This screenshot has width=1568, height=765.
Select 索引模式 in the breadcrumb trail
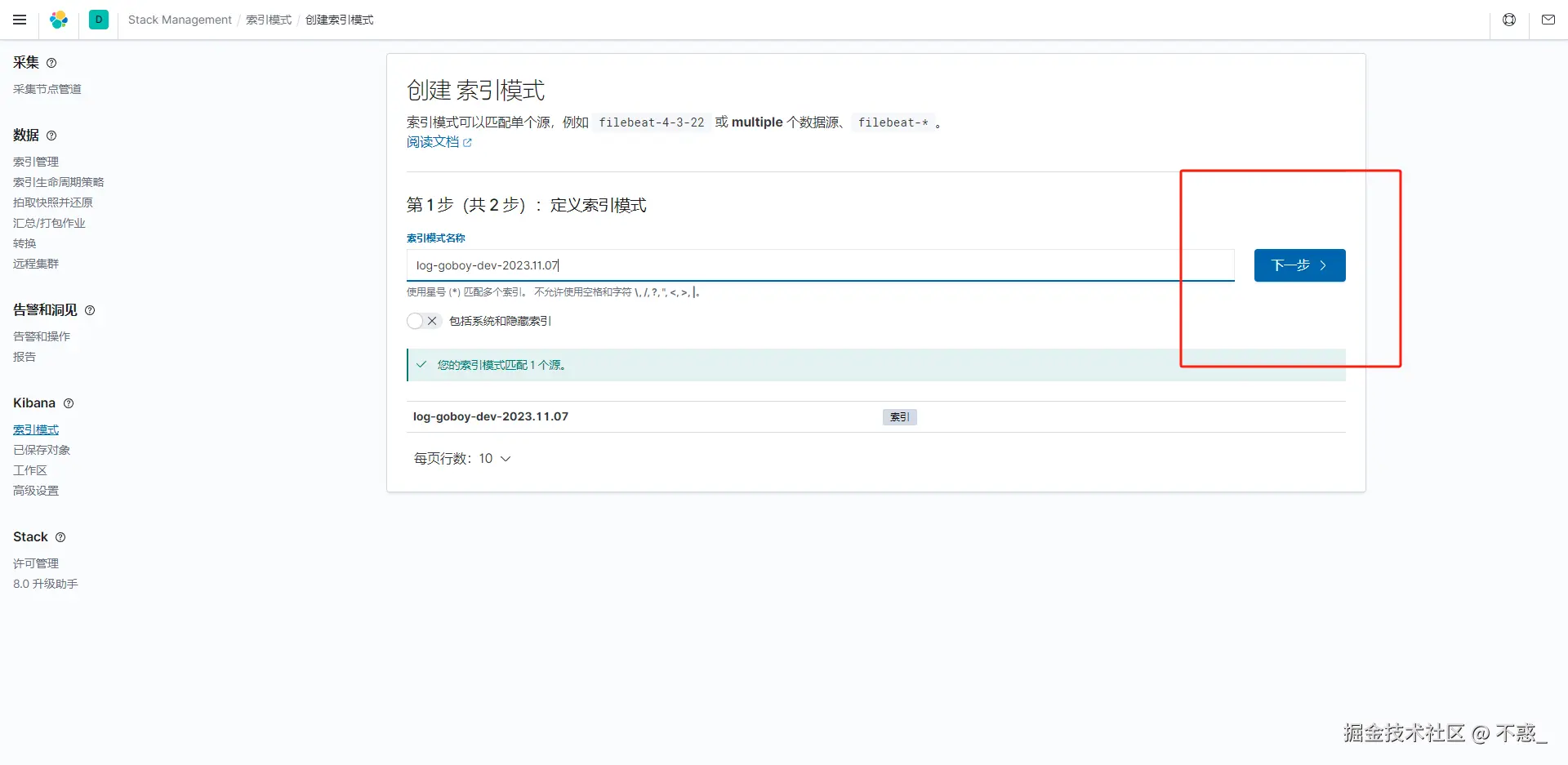click(x=268, y=20)
